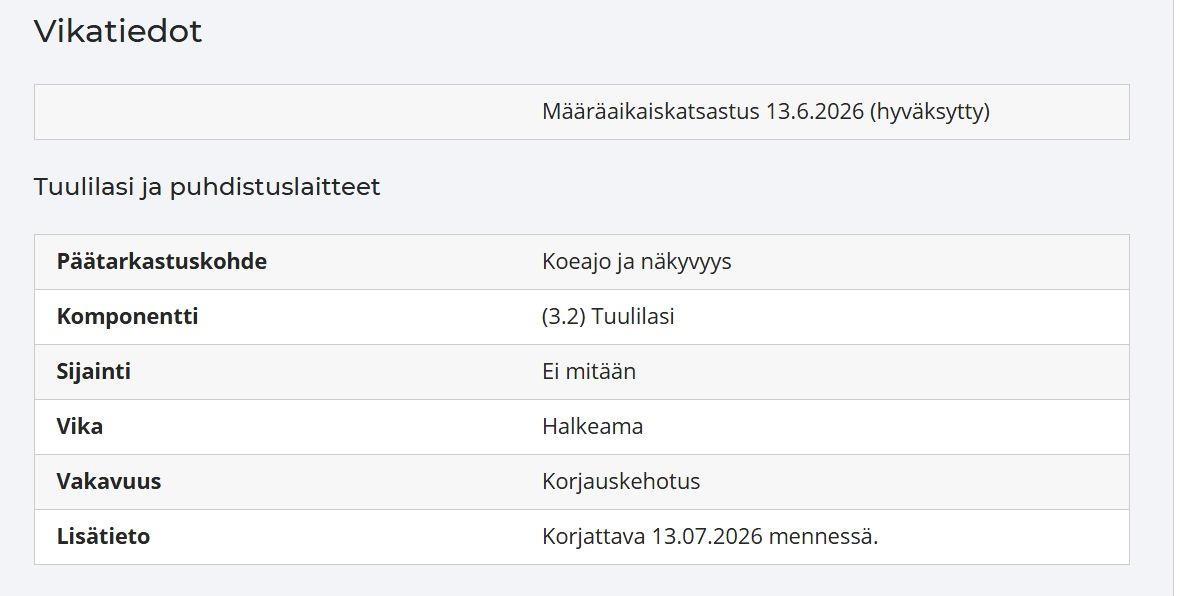This screenshot has width=1180, height=596.
Task: Click the (3.2) component code
Action: point(564,317)
